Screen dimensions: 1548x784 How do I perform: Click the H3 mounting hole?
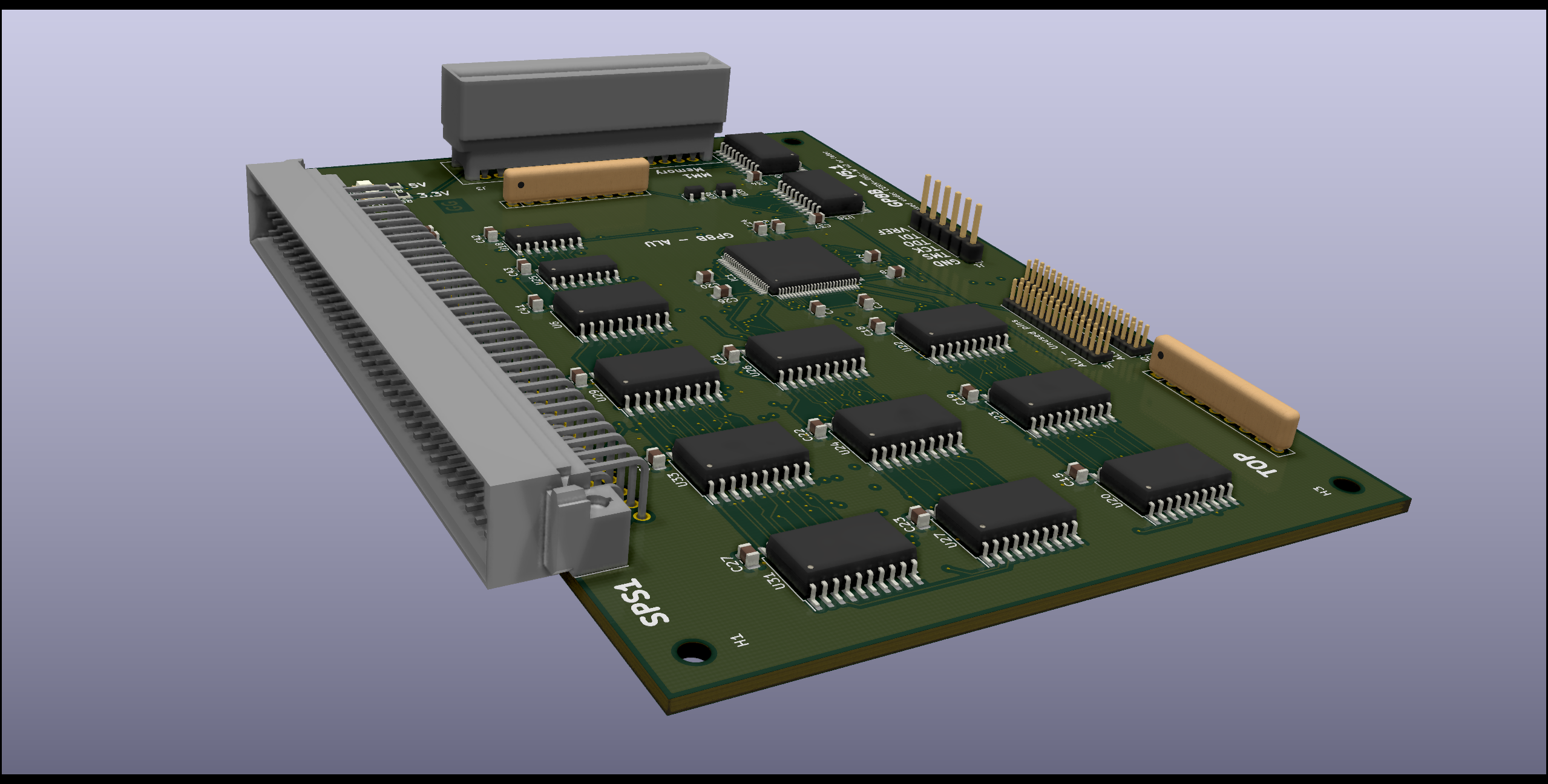tap(1347, 485)
